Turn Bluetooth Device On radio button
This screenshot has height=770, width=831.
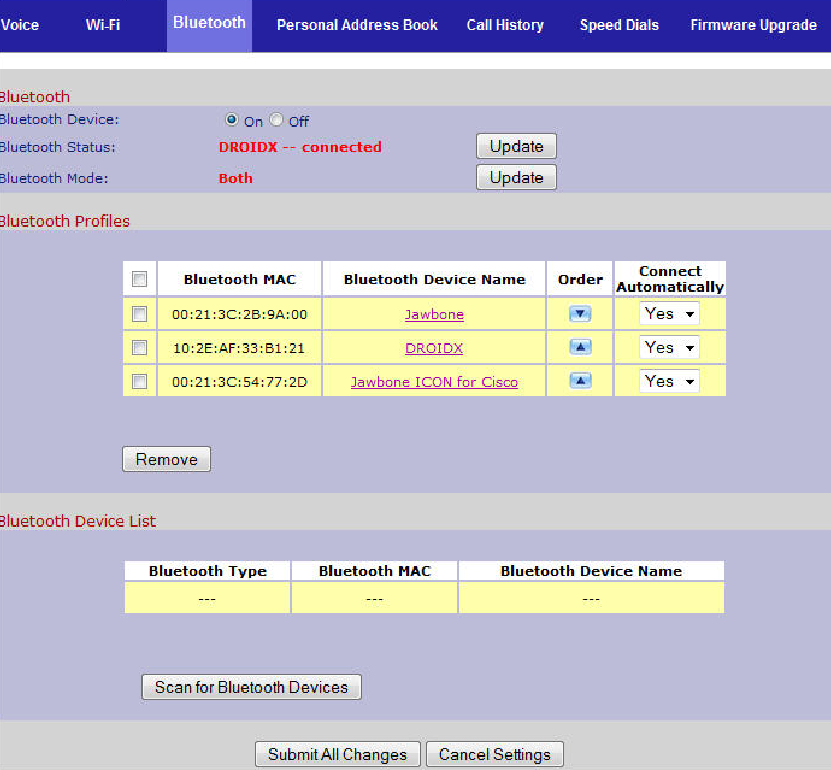click(232, 120)
